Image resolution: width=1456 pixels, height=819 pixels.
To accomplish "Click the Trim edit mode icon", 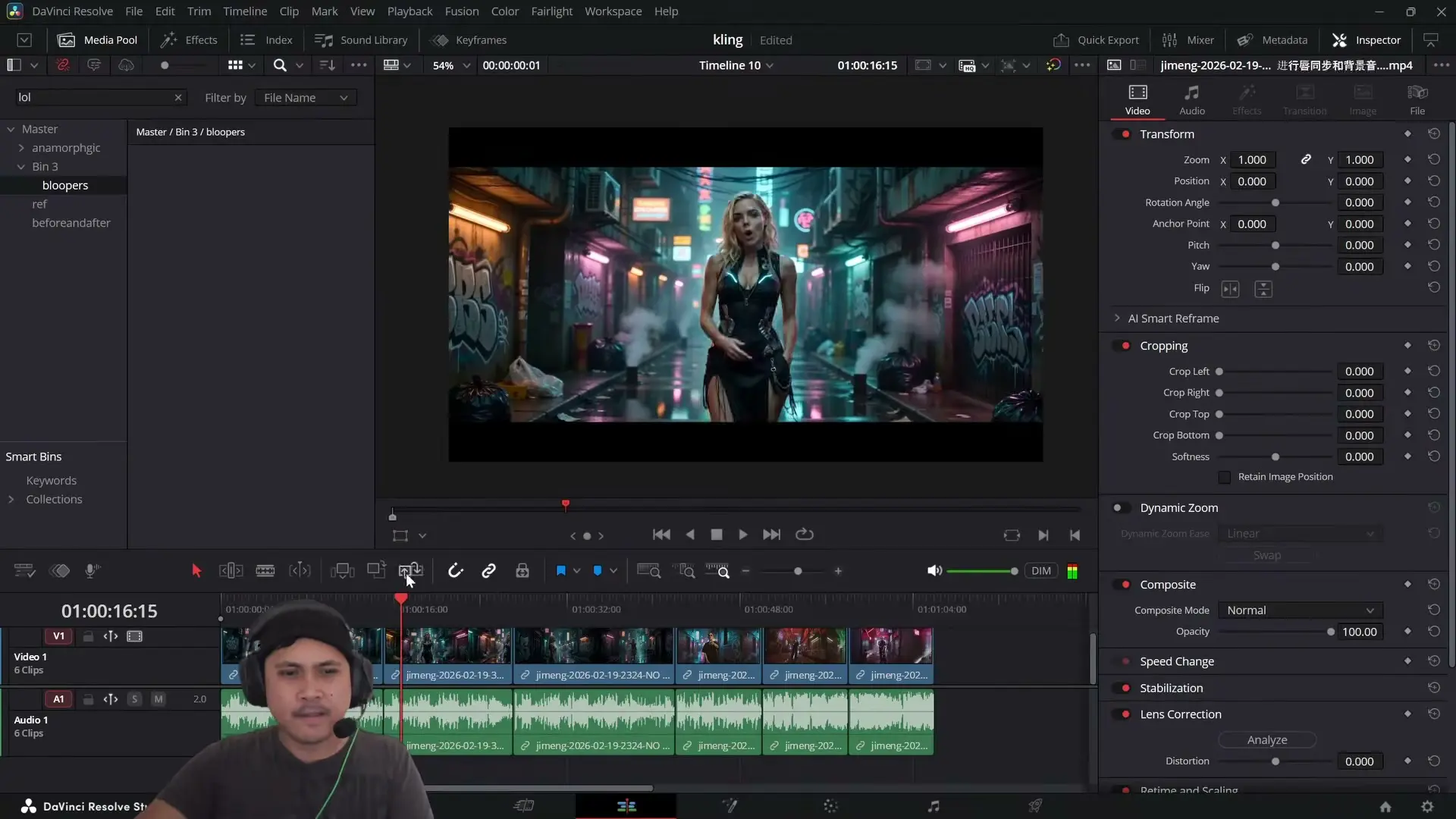I will point(231,571).
